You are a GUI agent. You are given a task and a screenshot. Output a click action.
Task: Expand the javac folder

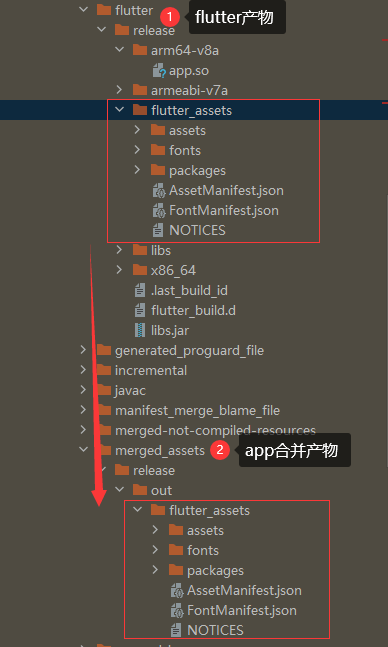[83, 390]
